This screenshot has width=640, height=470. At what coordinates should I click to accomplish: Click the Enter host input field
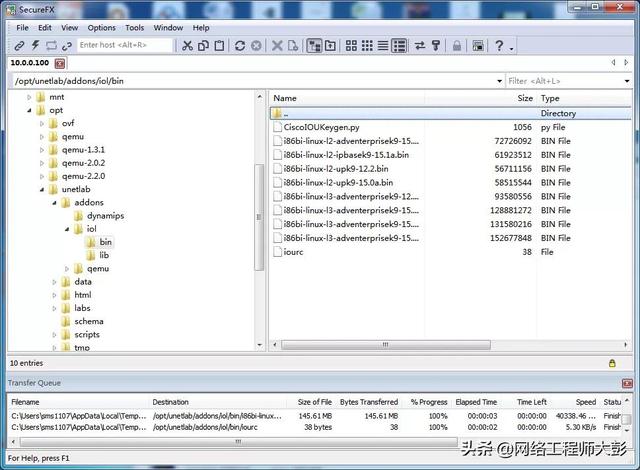pos(125,45)
